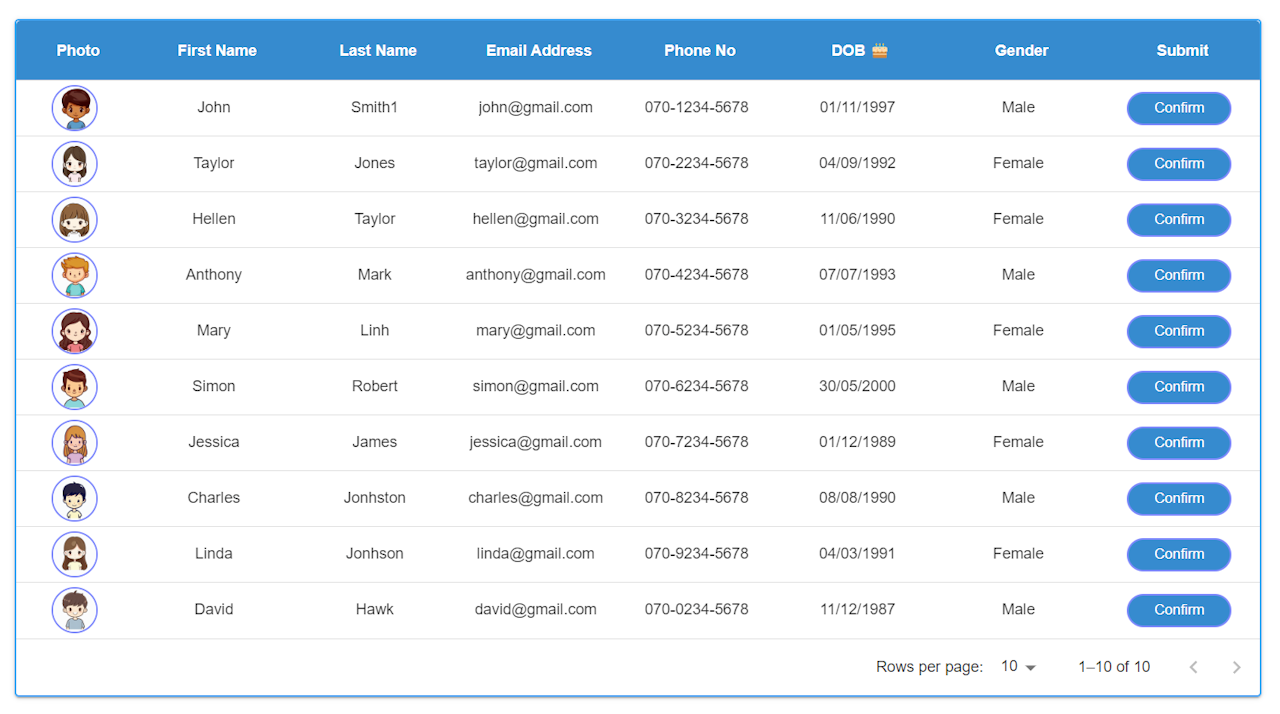This screenshot has width=1280, height=714.
Task: Confirm the row for John Smith1
Action: pyautogui.click(x=1179, y=108)
